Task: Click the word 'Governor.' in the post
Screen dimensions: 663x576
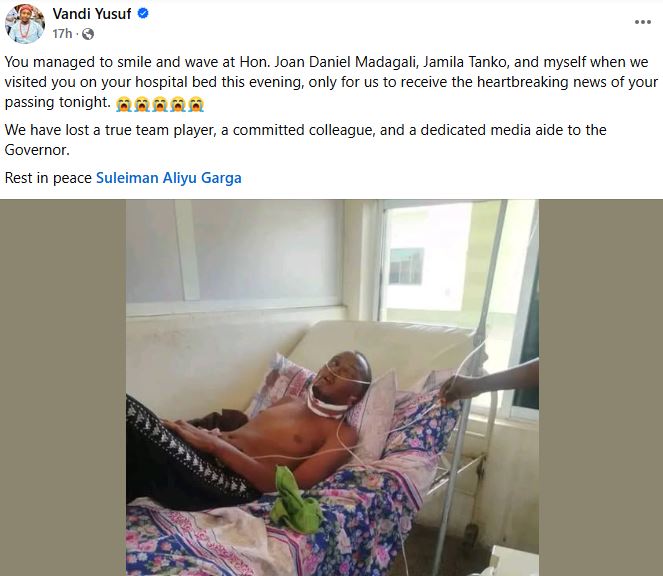Action: pos(37,150)
